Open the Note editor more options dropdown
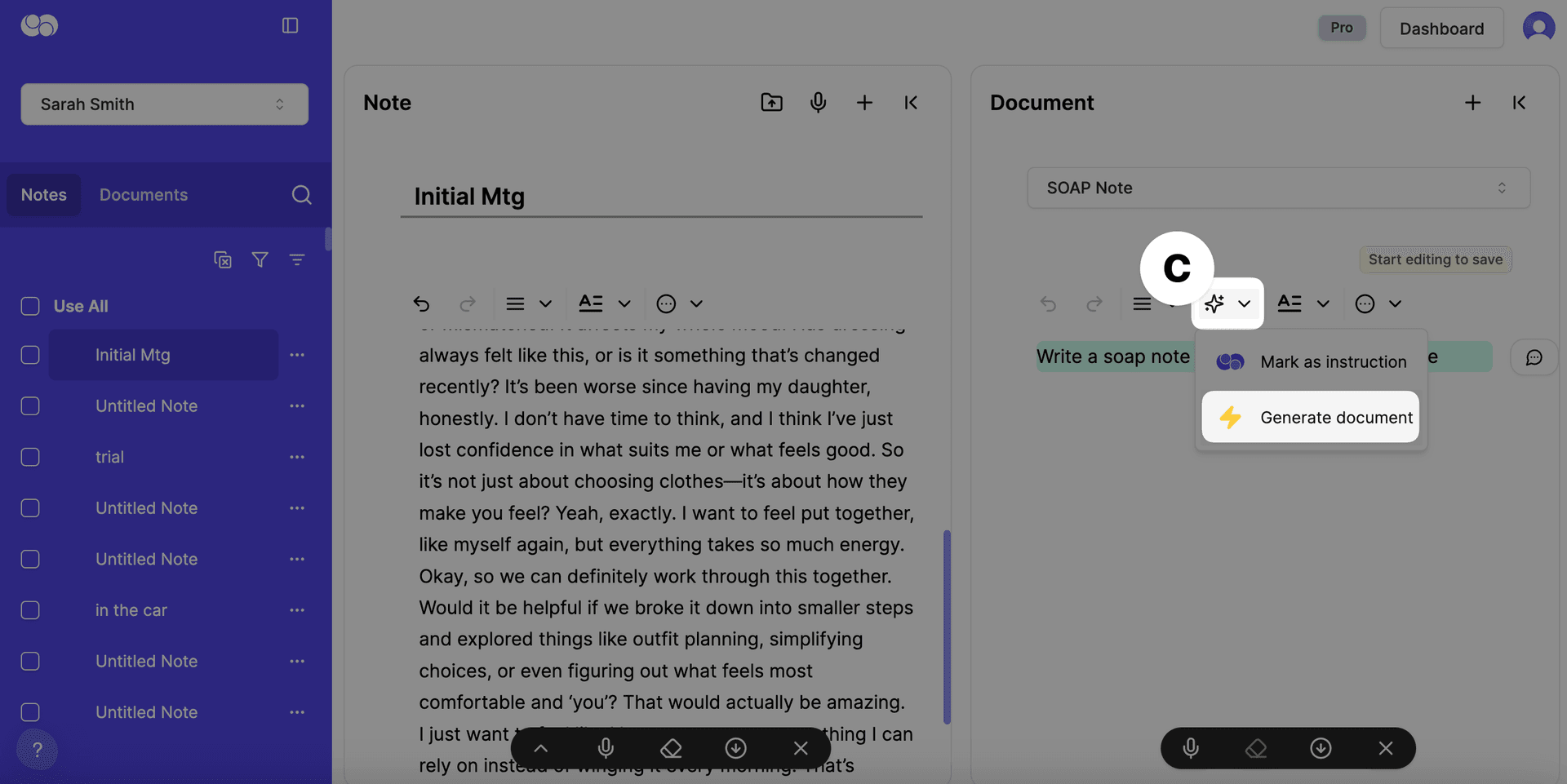The image size is (1567, 784). tap(680, 303)
